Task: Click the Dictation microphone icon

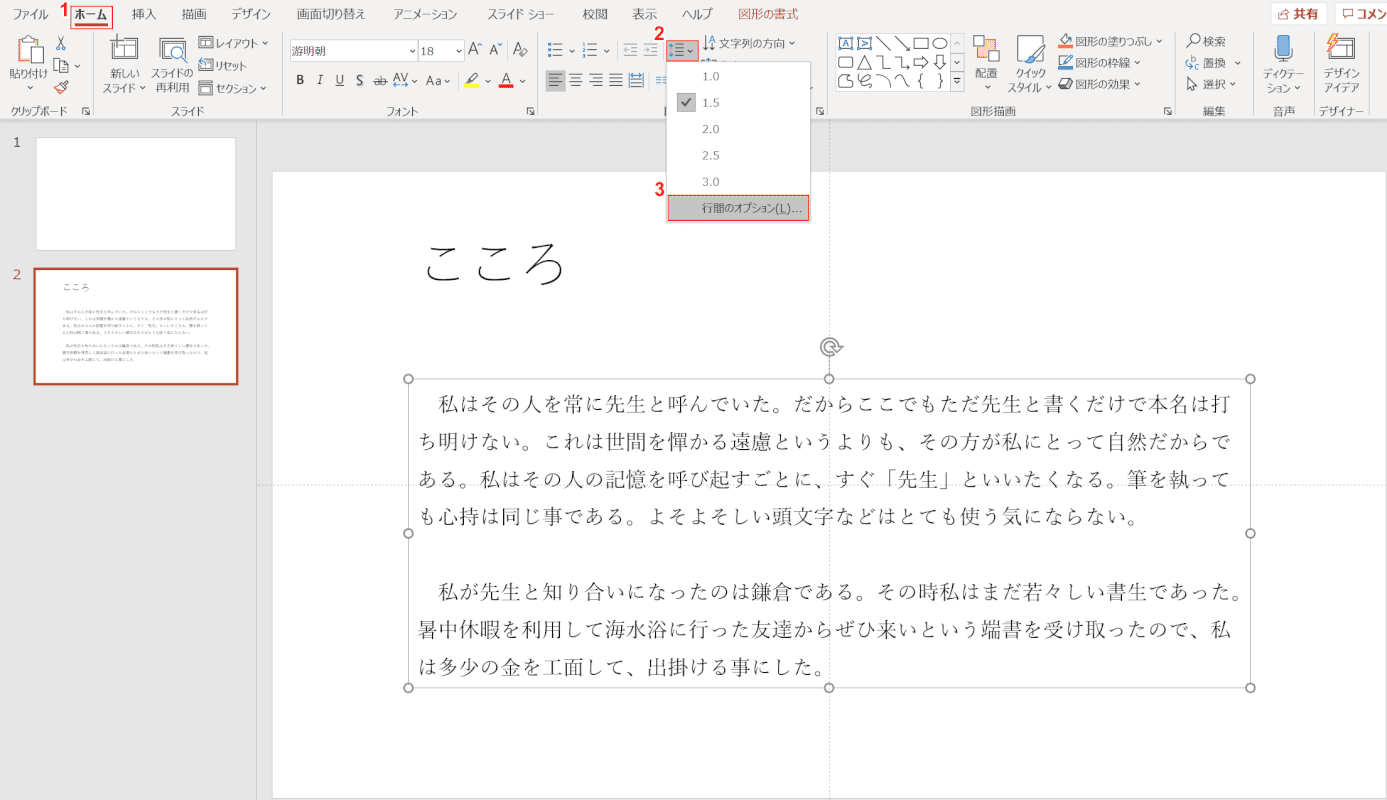Action: click(x=1283, y=47)
